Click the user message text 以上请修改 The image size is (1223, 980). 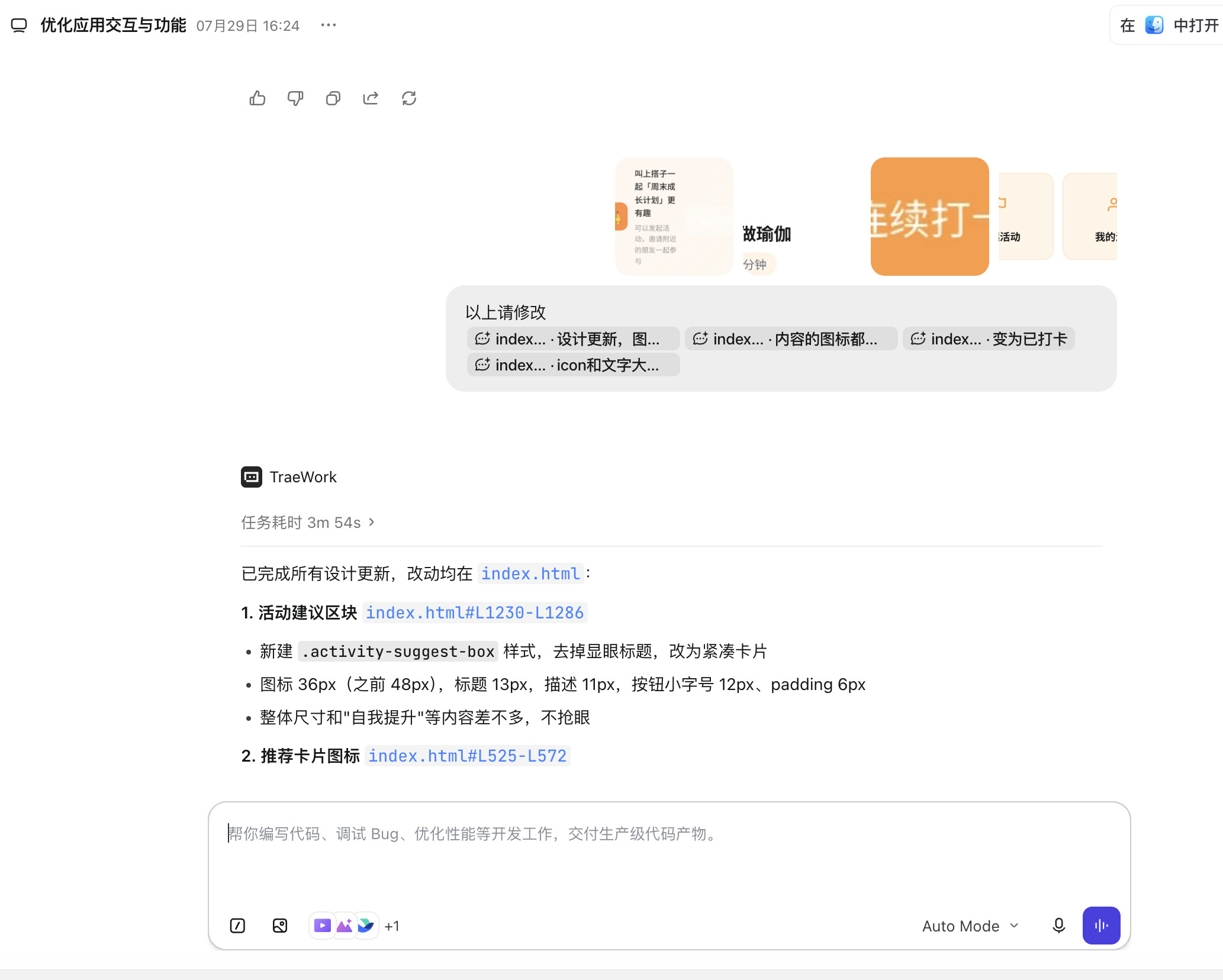[506, 312]
